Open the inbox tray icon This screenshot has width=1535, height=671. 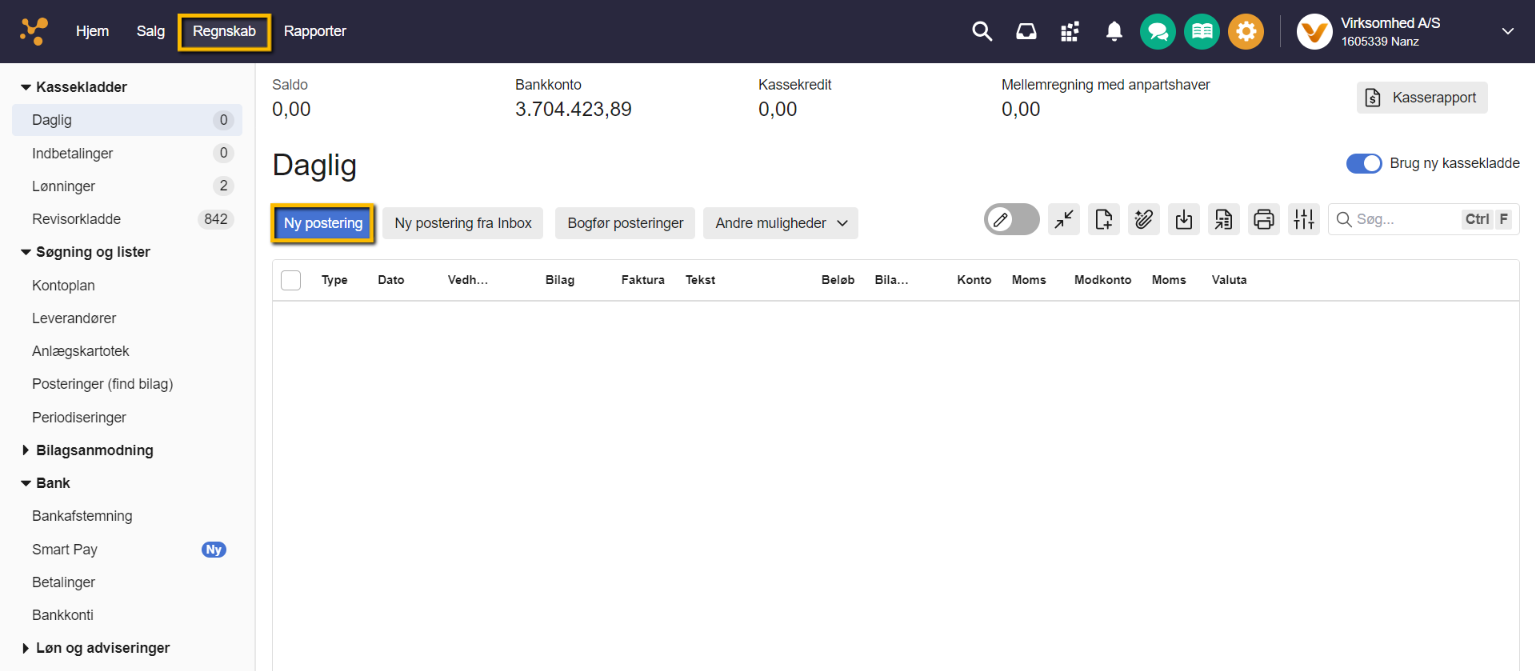coord(1026,32)
